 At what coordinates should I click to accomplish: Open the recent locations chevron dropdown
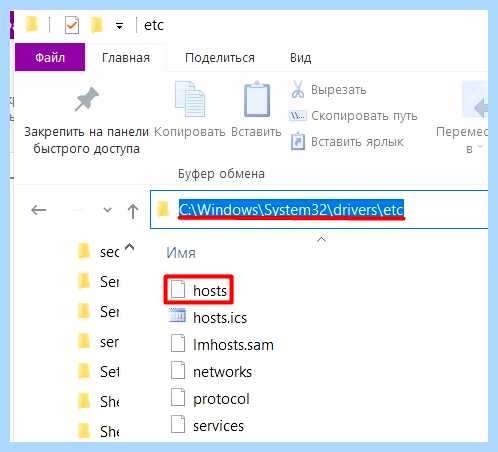point(107,210)
